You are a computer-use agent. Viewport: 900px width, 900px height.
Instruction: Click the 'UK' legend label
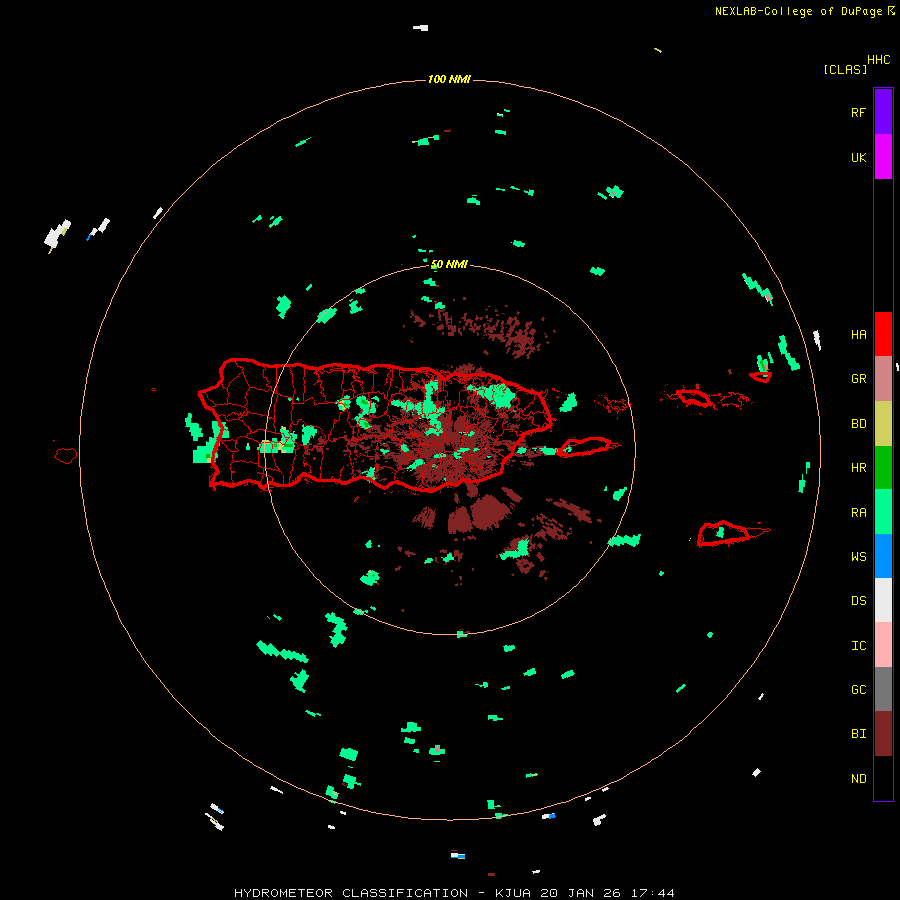tap(858, 157)
